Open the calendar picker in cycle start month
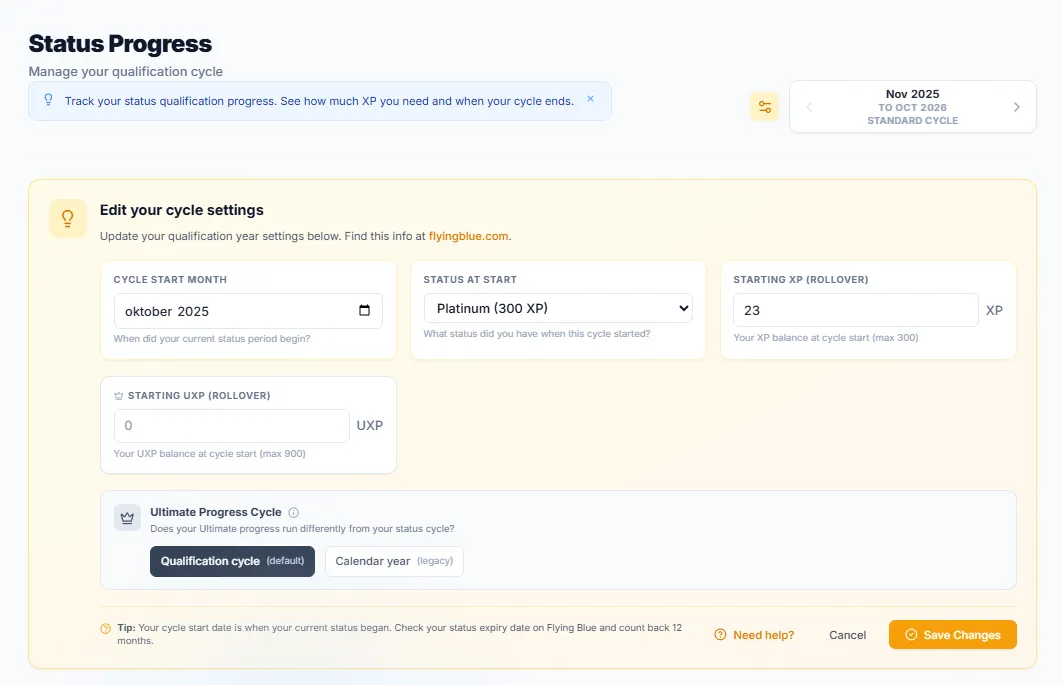The image size is (1063, 685). (364, 311)
